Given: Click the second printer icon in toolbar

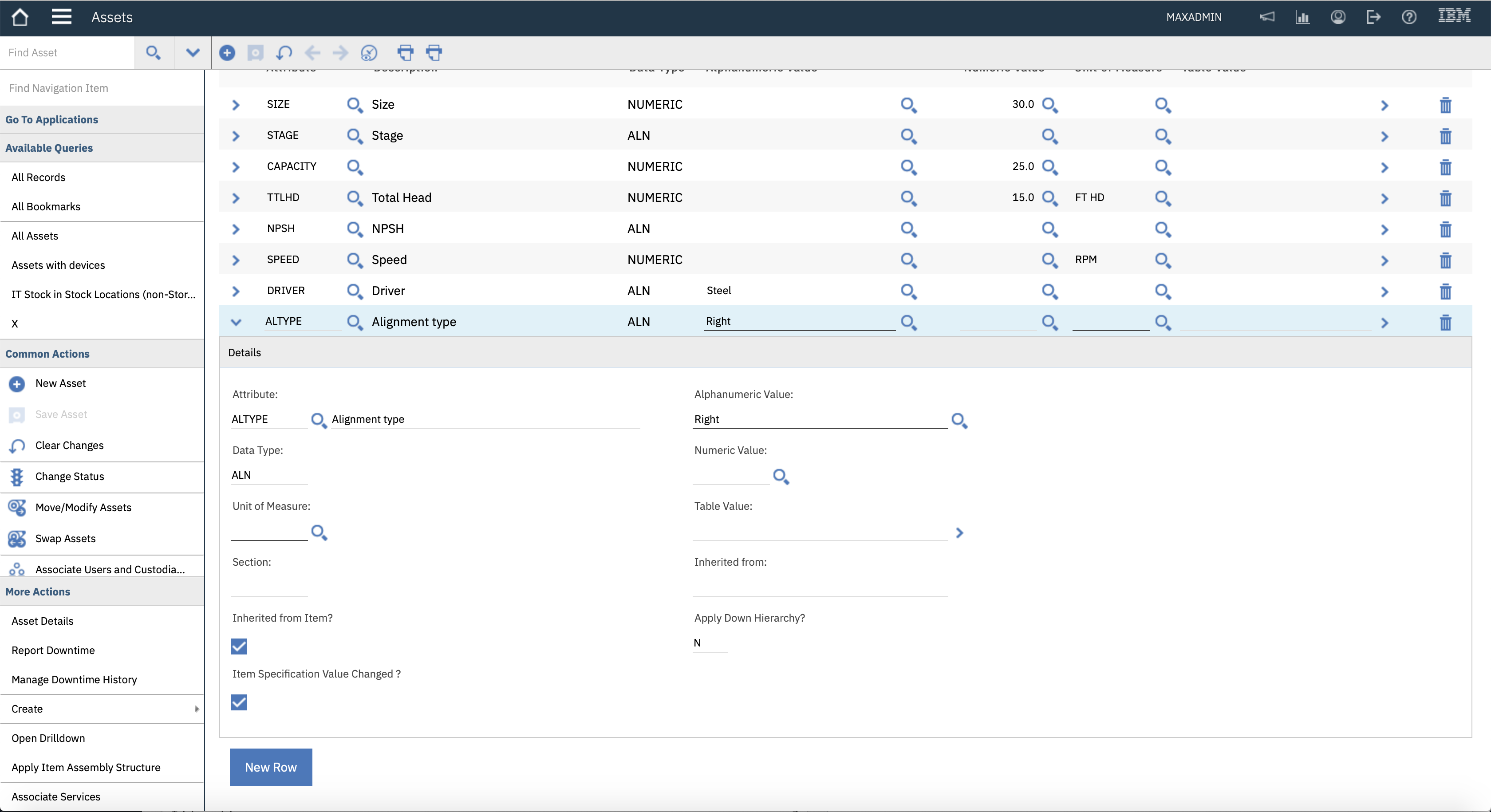Looking at the screenshot, I should pyautogui.click(x=434, y=53).
